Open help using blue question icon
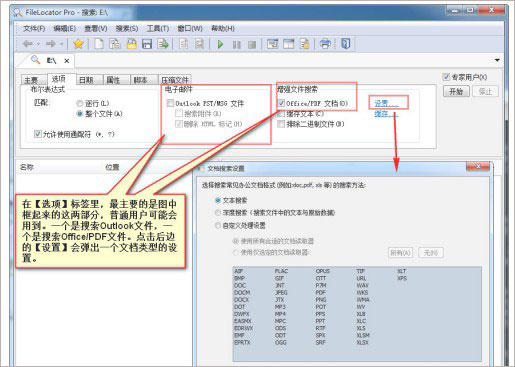 346,44
